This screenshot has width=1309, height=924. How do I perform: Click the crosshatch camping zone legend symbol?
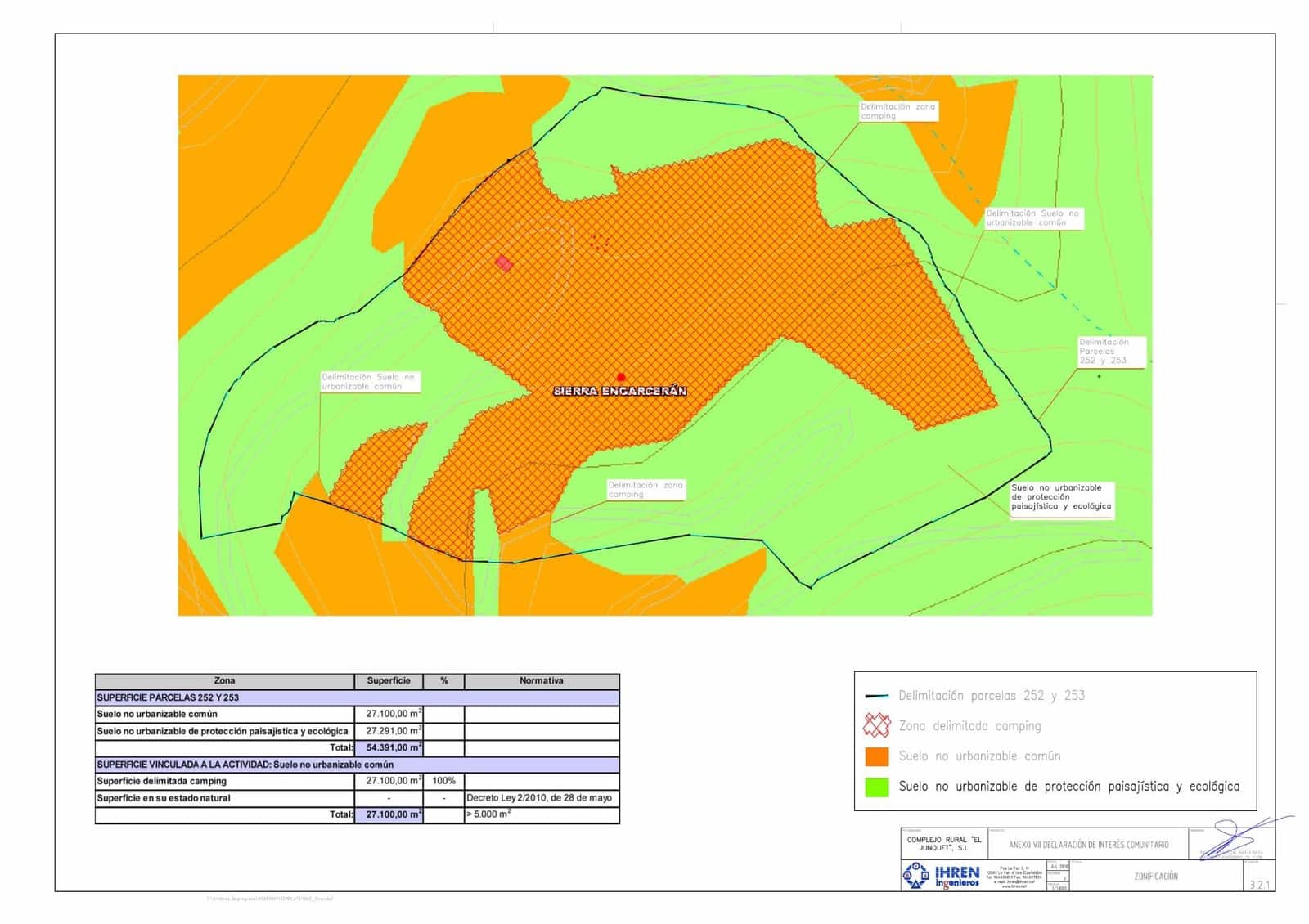click(876, 725)
